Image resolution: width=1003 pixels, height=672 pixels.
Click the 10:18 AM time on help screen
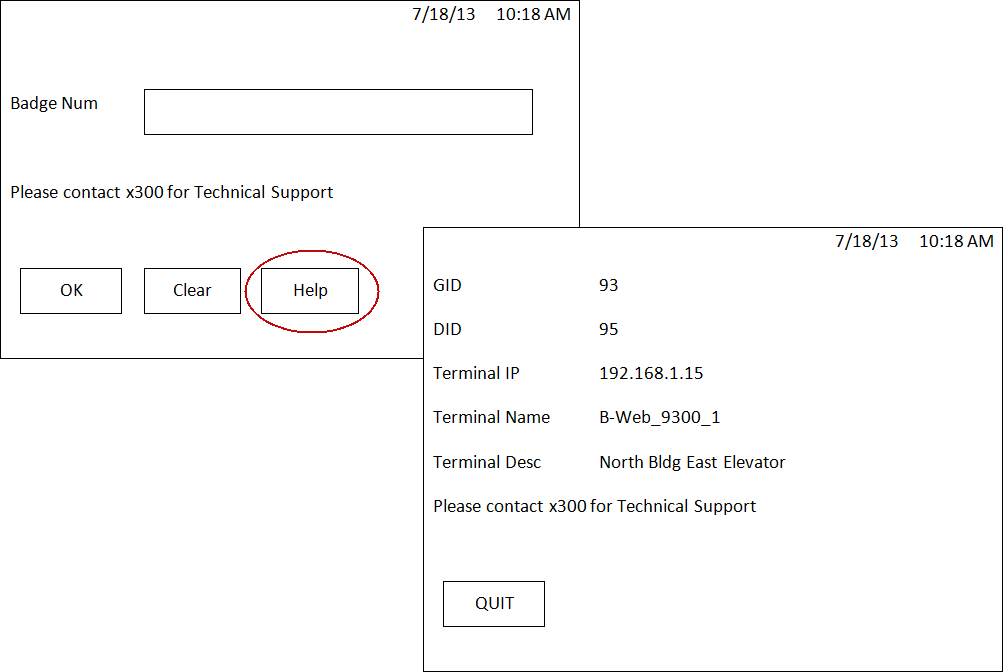point(956,242)
